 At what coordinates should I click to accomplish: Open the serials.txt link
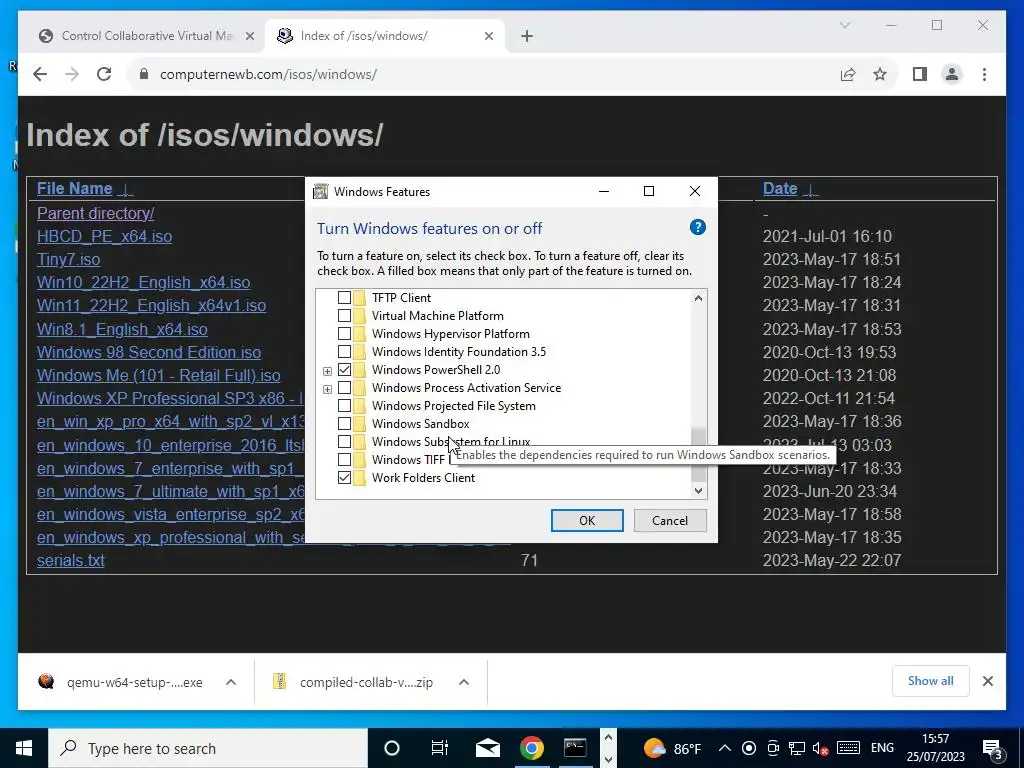tap(71, 560)
